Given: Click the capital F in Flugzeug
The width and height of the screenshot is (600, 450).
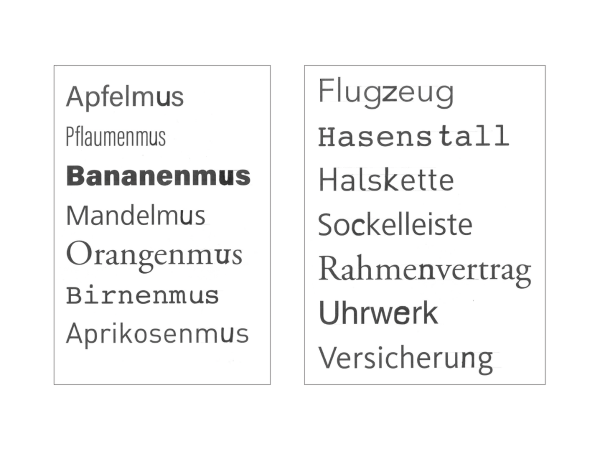Looking at the screenshot, I should pyautogui.click(x=326, y=90).
